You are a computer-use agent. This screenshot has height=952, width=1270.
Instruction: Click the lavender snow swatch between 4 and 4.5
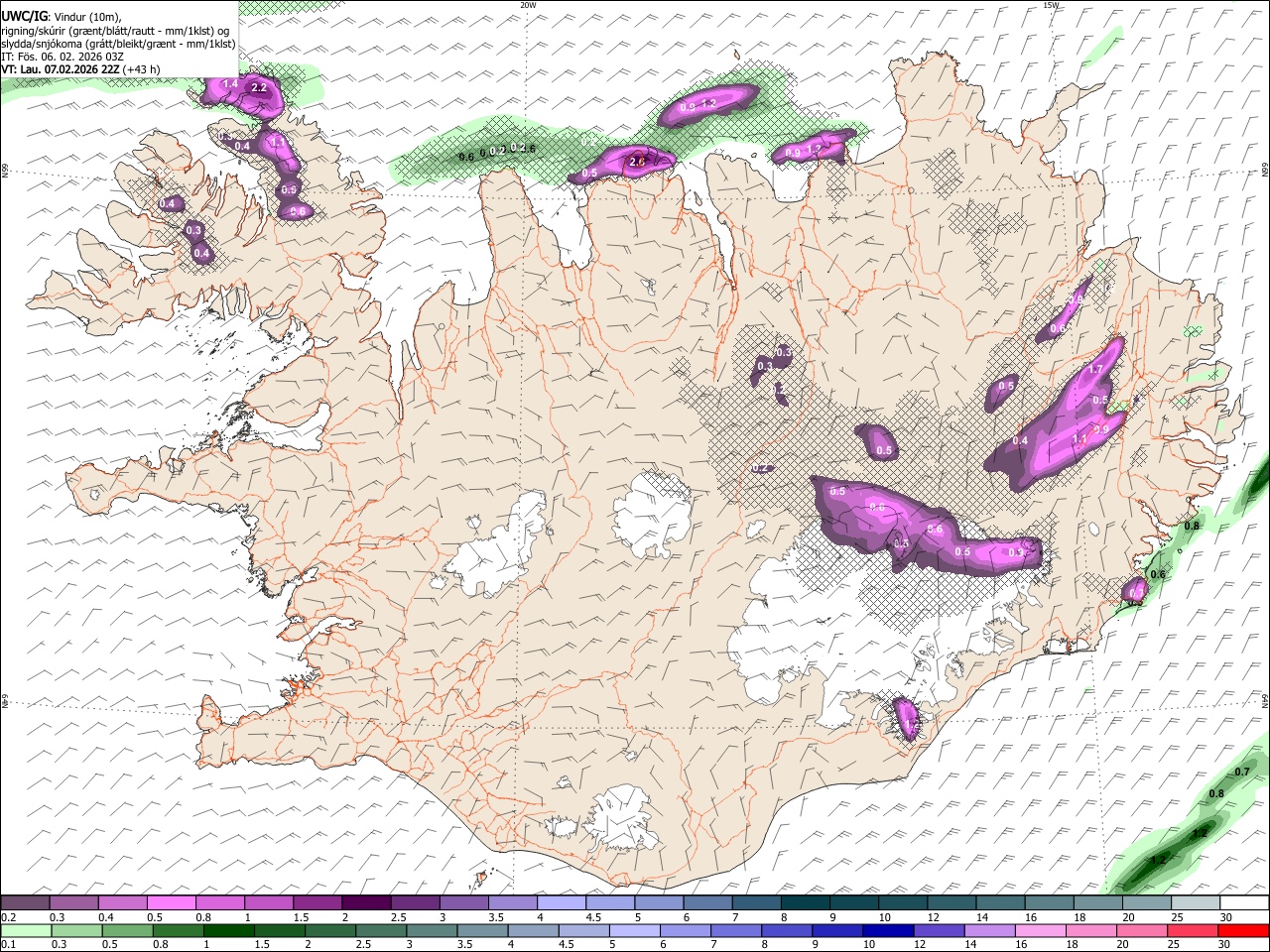[x=561, y=903]
